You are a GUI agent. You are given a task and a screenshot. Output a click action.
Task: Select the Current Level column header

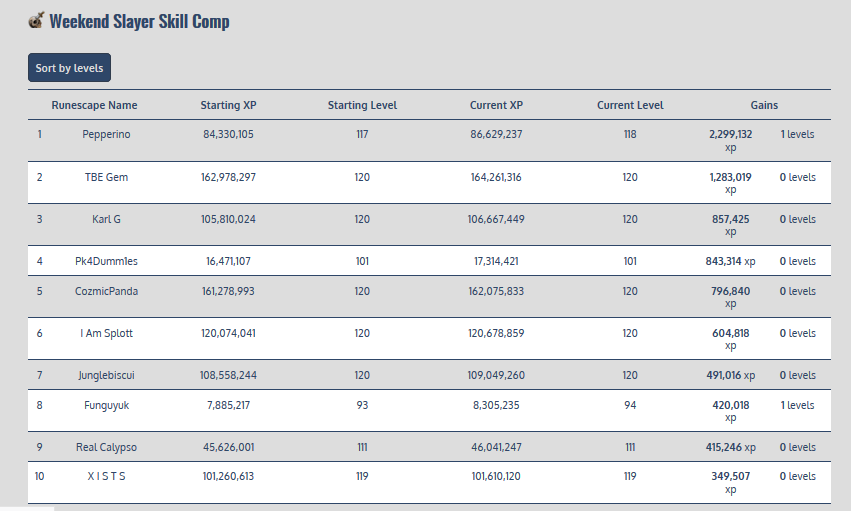[x=630, y=105]
